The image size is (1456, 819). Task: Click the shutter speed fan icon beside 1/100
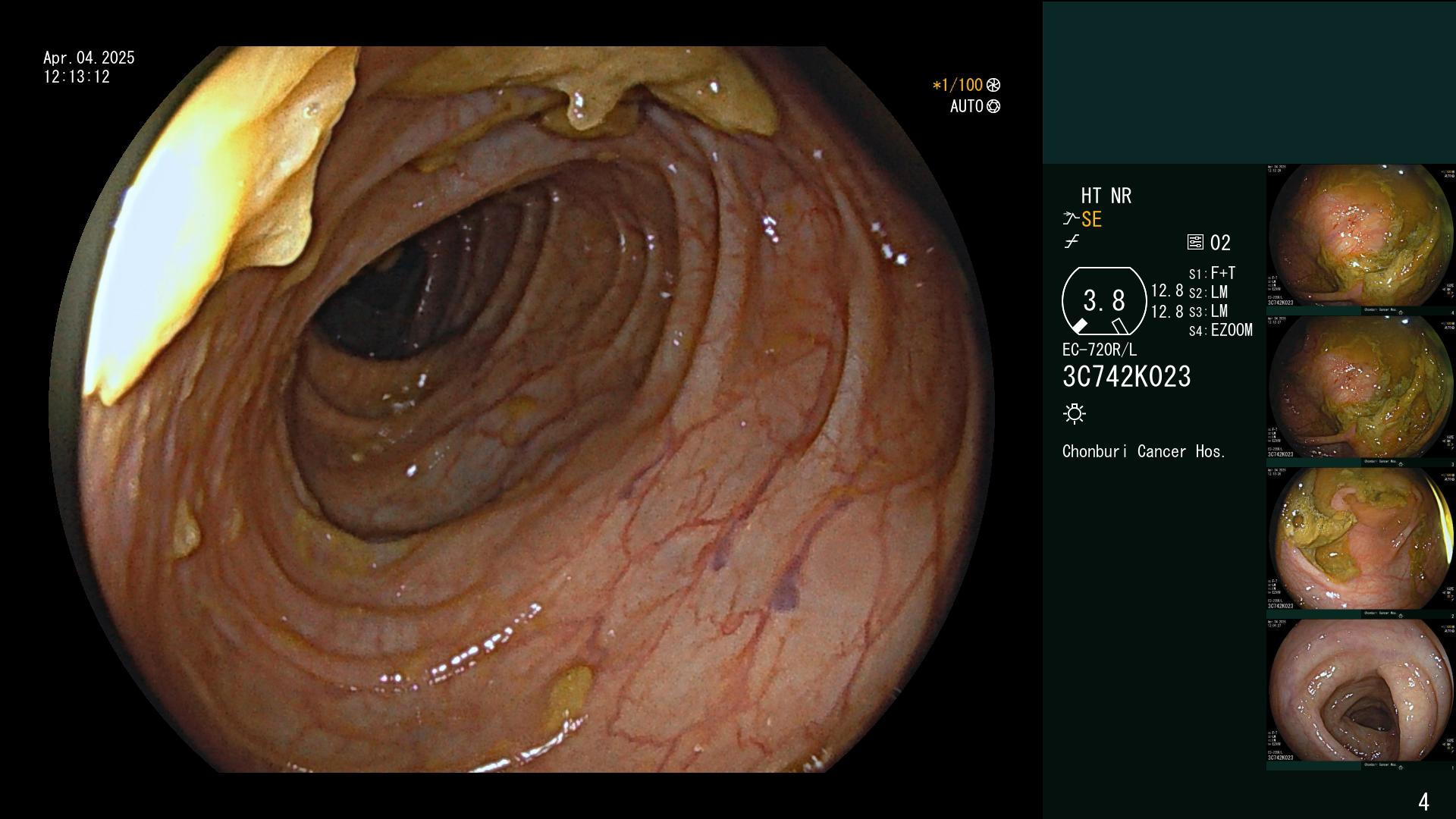(x=993, y=86)
